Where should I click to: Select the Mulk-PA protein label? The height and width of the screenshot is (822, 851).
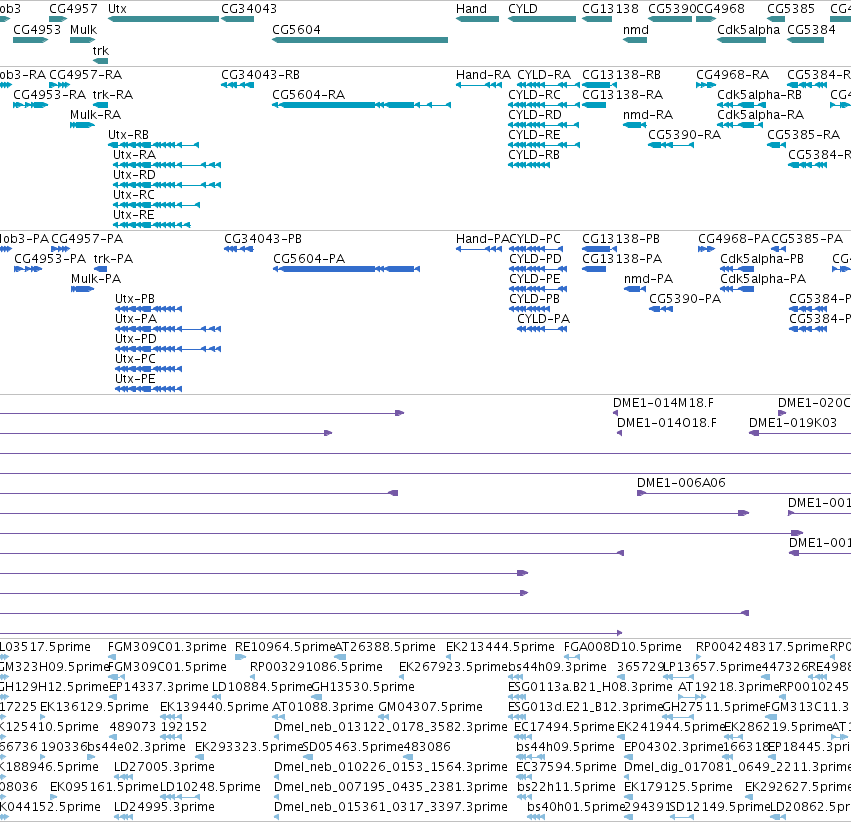click(96, 279)
